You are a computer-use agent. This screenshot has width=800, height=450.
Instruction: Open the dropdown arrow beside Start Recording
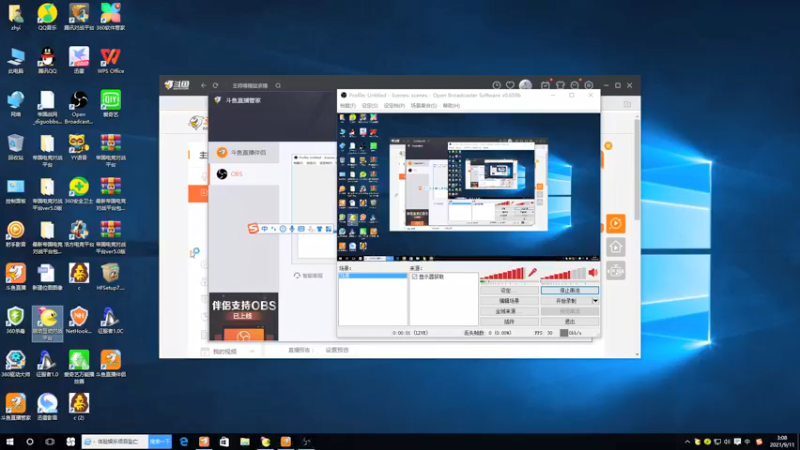coord(595,301)
